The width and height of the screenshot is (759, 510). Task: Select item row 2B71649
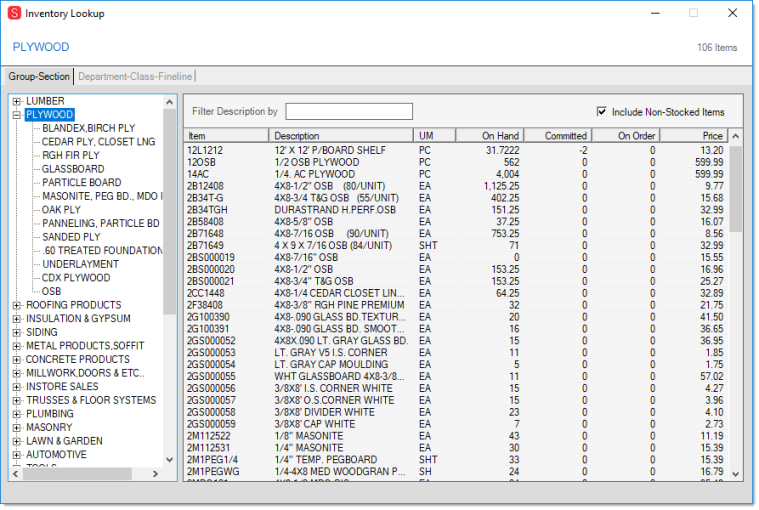pyautogui.click(x=456, y=245)
